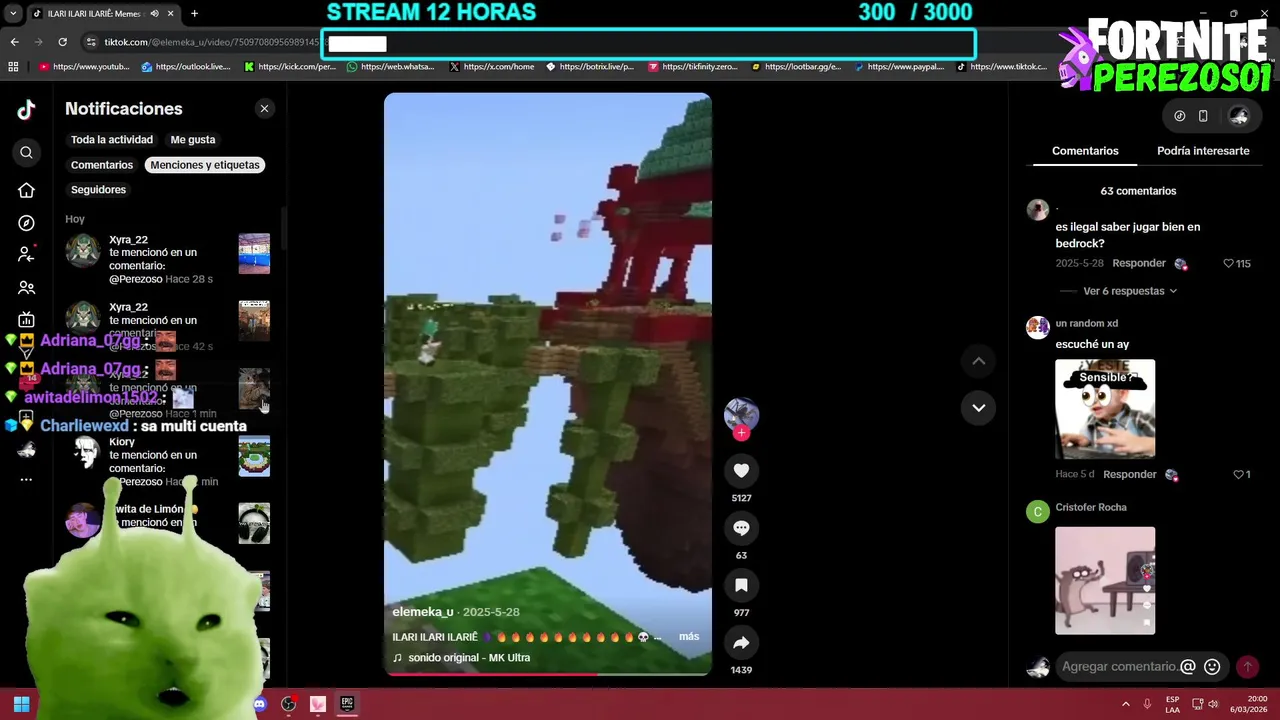This screenshot has height=720, width=1280.
Task: Open the video comments bubble icon
Action: pyautogui.click(x=741, y=528)
